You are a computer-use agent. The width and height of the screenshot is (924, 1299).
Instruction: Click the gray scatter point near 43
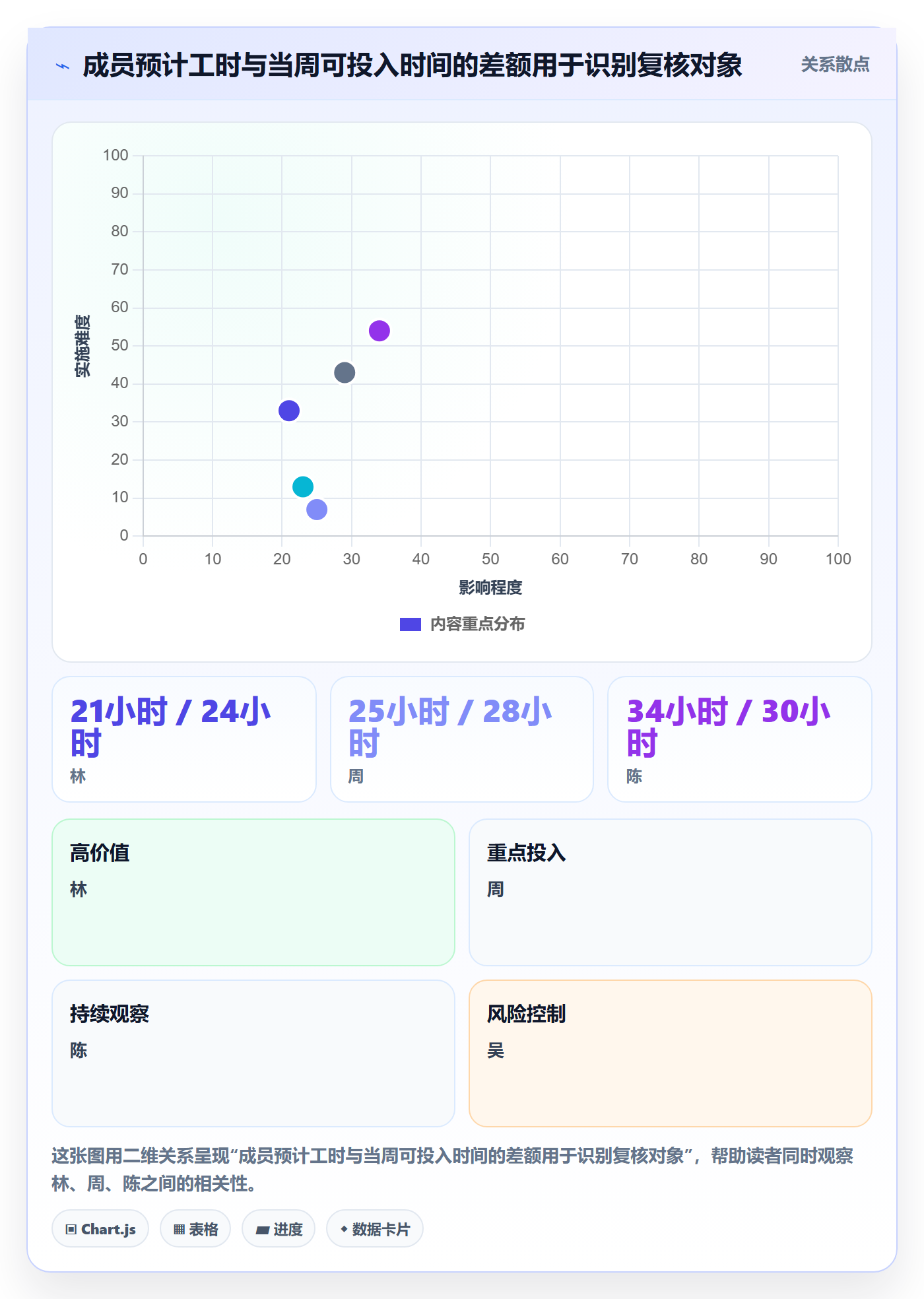tap(345, 373)
